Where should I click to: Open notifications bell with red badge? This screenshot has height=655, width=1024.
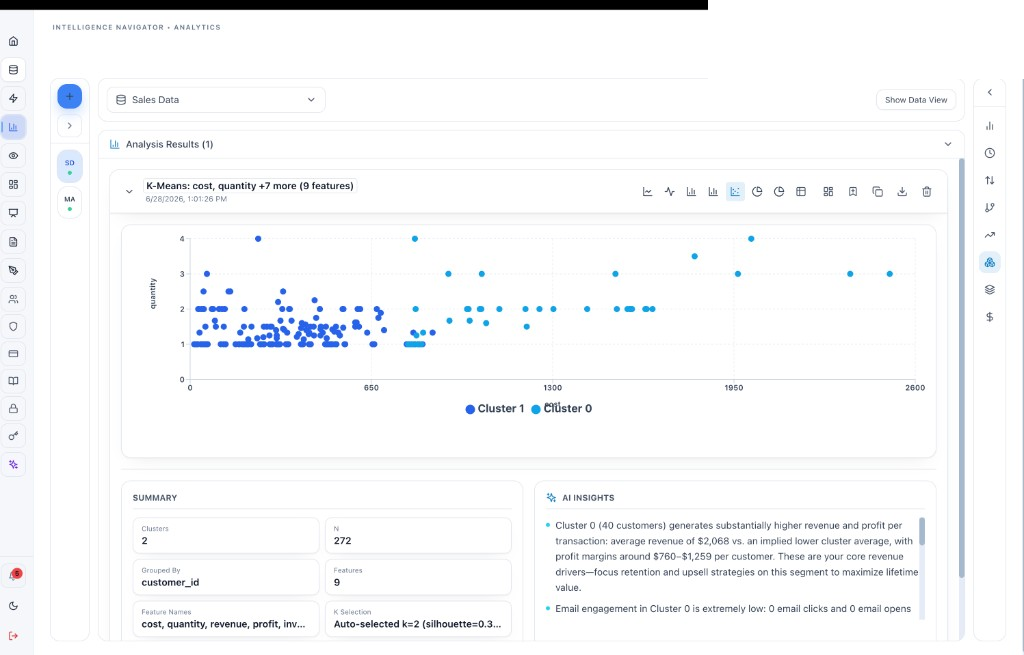[13, 575]
